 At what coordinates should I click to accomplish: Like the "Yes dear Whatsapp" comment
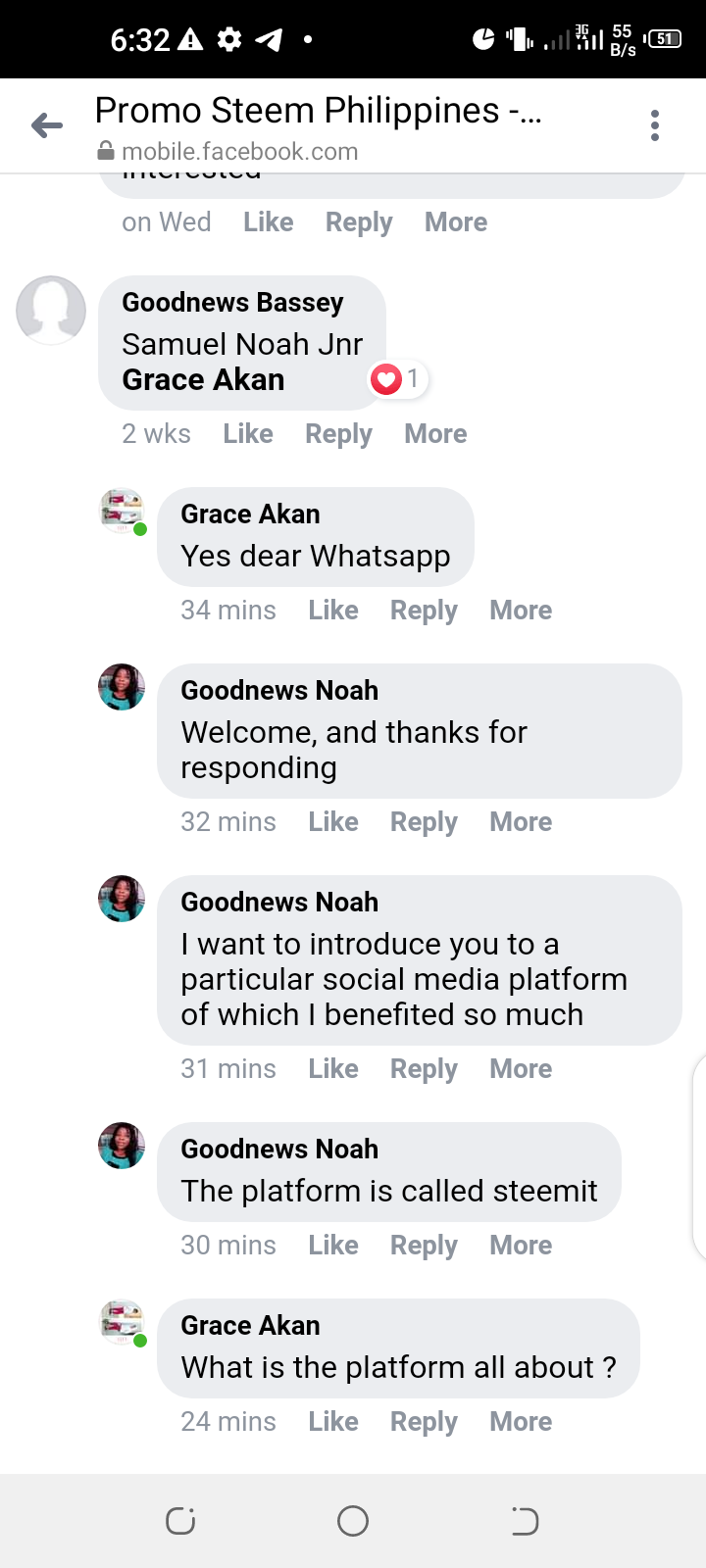(333, 611)
